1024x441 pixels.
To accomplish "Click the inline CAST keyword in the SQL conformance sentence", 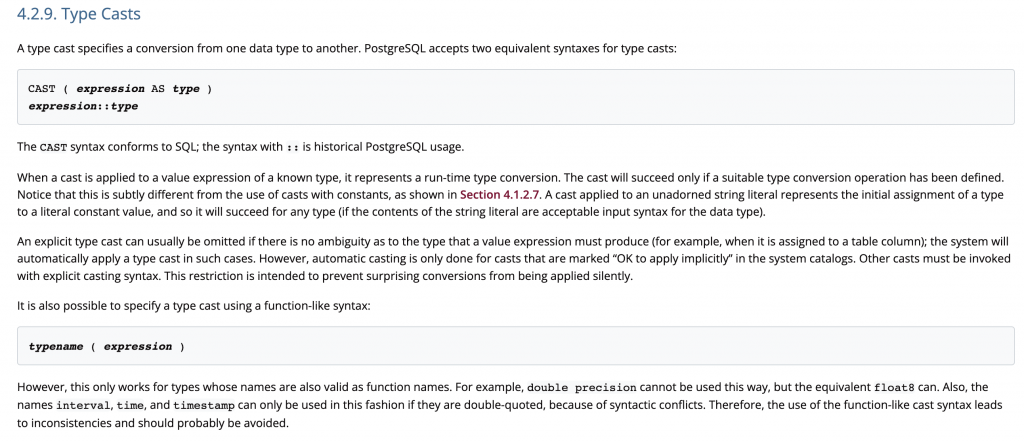I will coord(53,147).
